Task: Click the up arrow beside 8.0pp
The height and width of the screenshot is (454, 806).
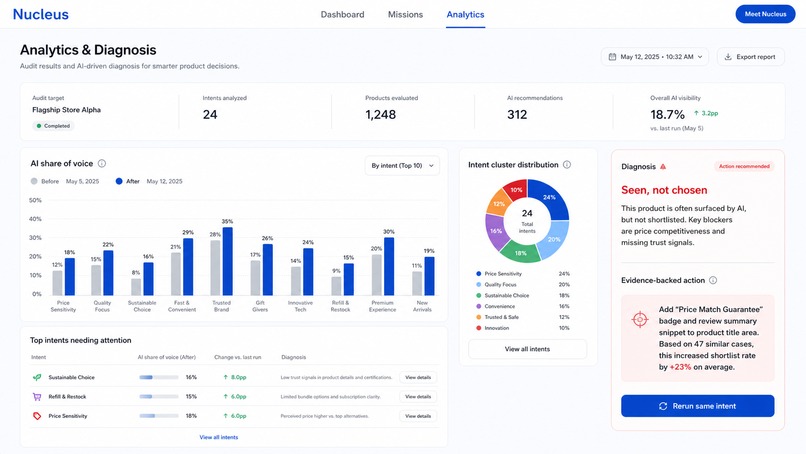Action: pyautogui.click(x=225, y=377)
